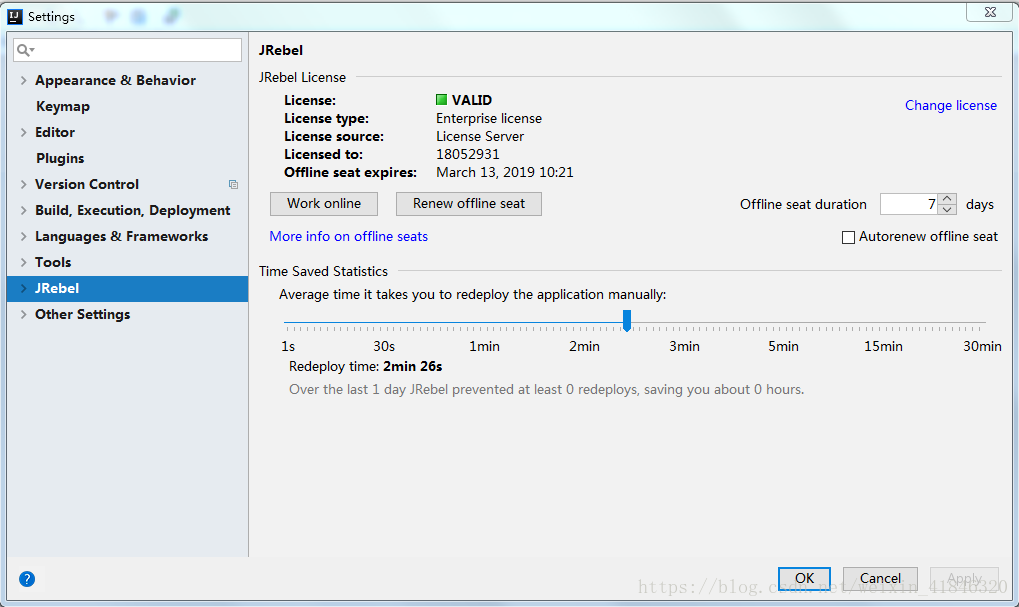
Task: Expand Languages & Frameworks node
Action: click(x=23, y=237)
